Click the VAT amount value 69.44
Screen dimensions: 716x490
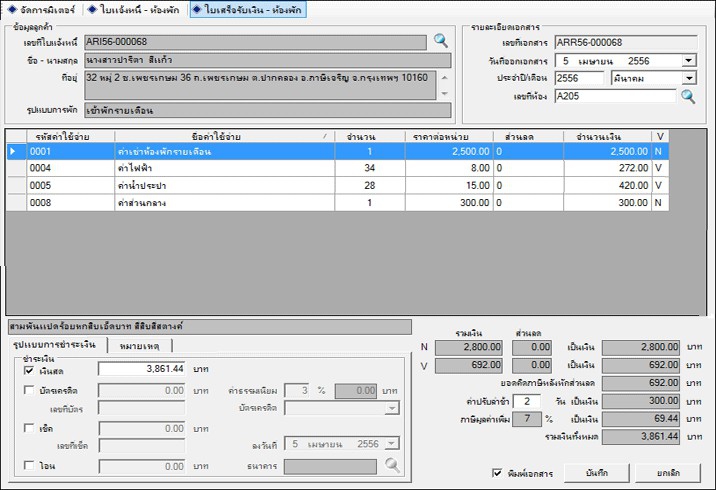(641, 419)
